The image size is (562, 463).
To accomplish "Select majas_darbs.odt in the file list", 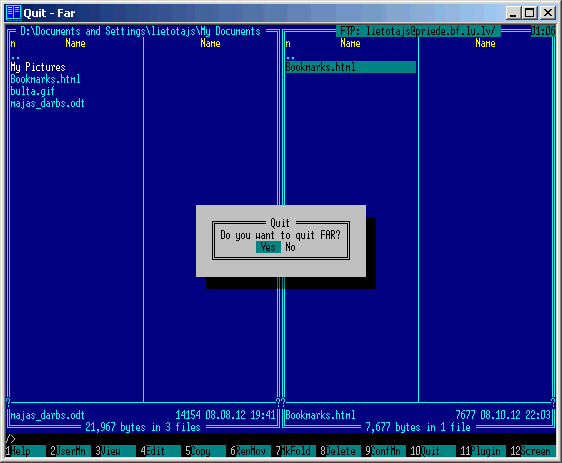I will pyautogui.click(x=47, y=103).
